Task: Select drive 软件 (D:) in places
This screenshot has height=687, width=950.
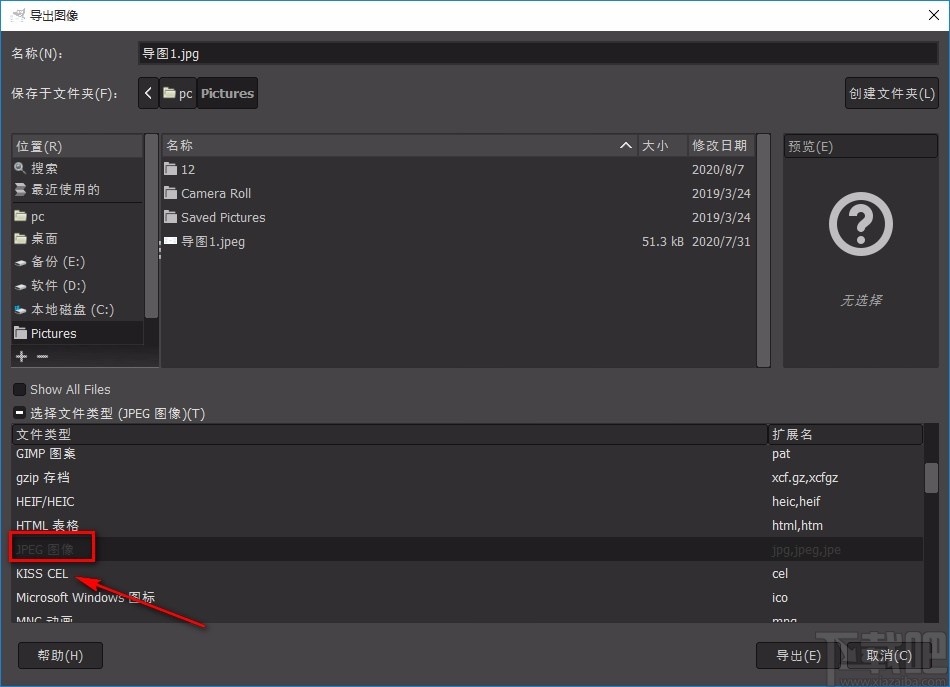Action: click(x=77, y=285)
